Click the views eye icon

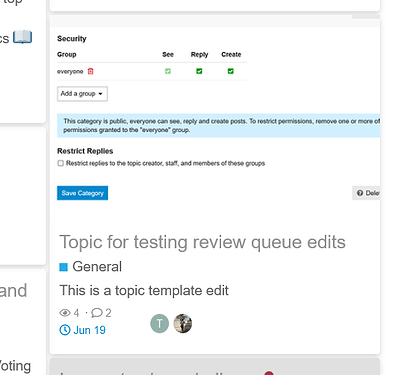pos(65,313)
